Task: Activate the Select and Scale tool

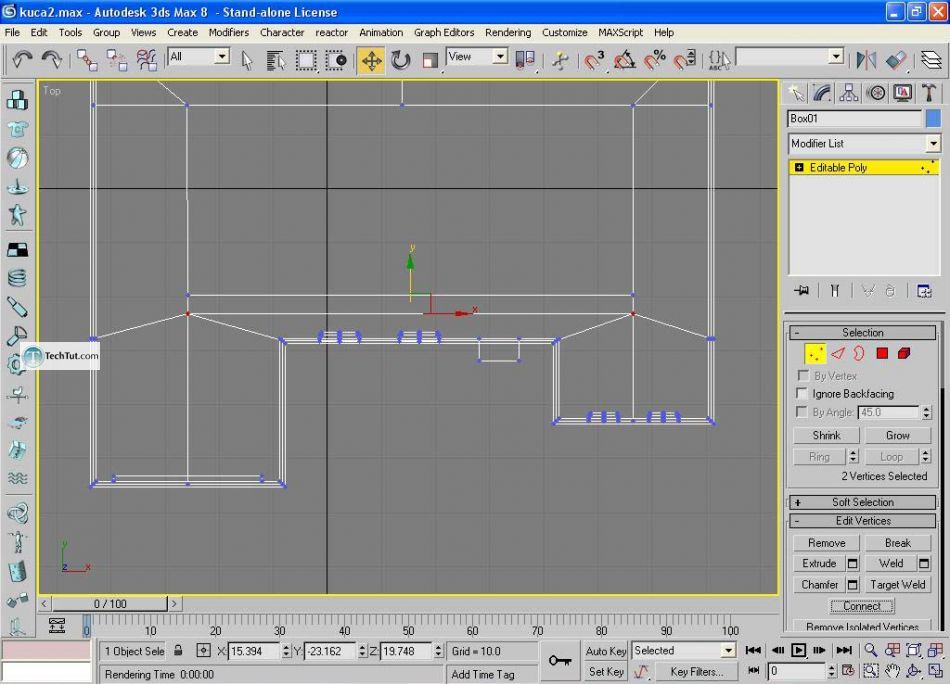Action: tap(430, 60)
